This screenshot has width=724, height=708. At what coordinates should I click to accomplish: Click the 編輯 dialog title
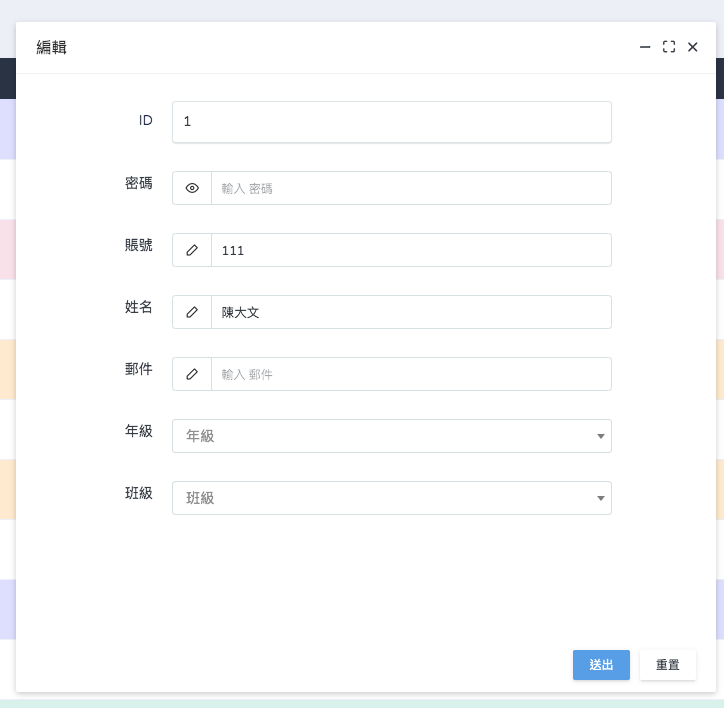pyautogui.click(x=51, y=47)
